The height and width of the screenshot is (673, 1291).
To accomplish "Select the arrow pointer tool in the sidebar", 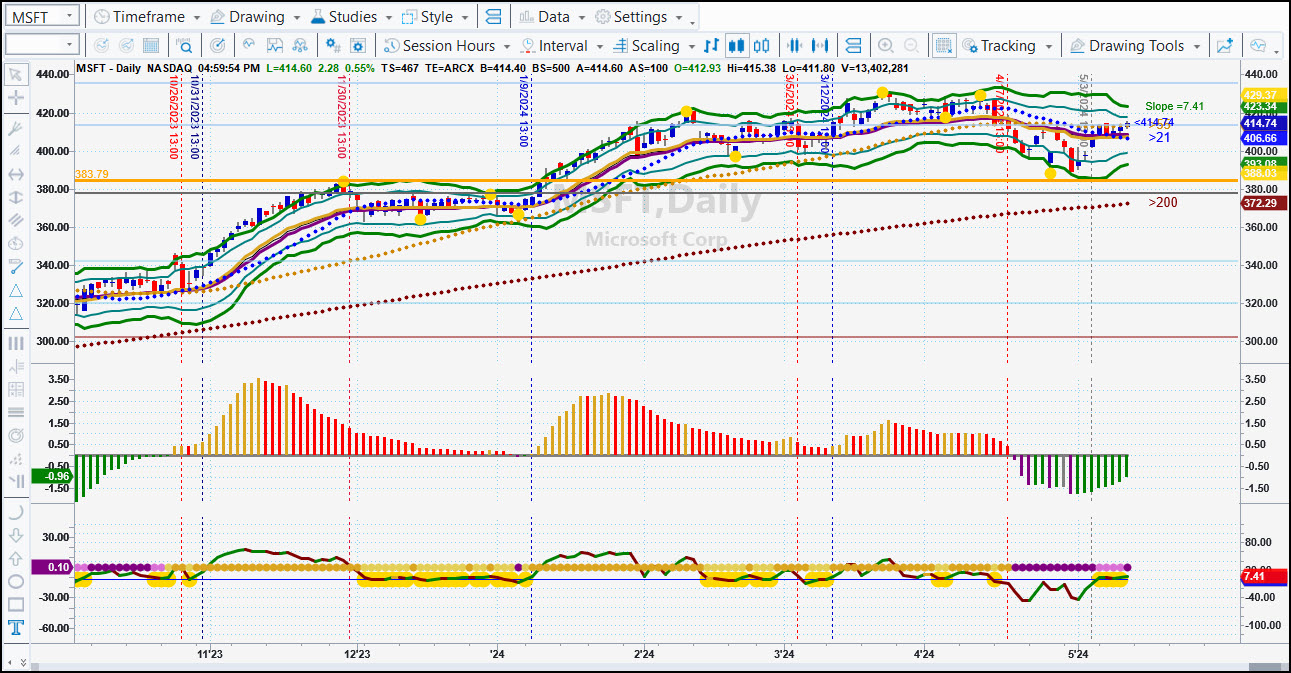I will pyautogui.click(x=15, y=74).
